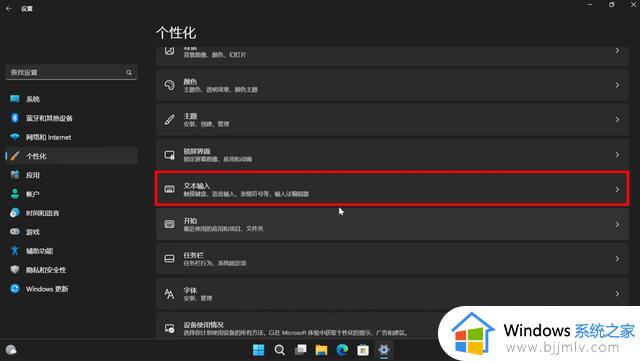Click the device usage icon
Screen dimensions: 640x361
[169, 328]
